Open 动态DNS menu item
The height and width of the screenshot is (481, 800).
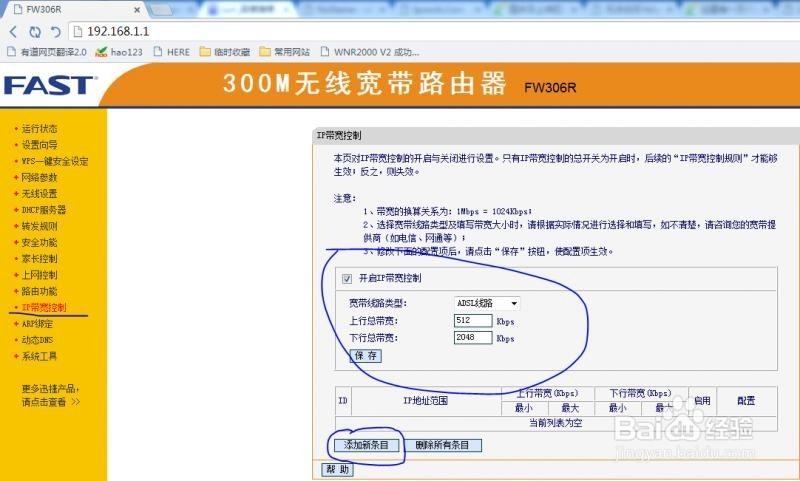37,340
